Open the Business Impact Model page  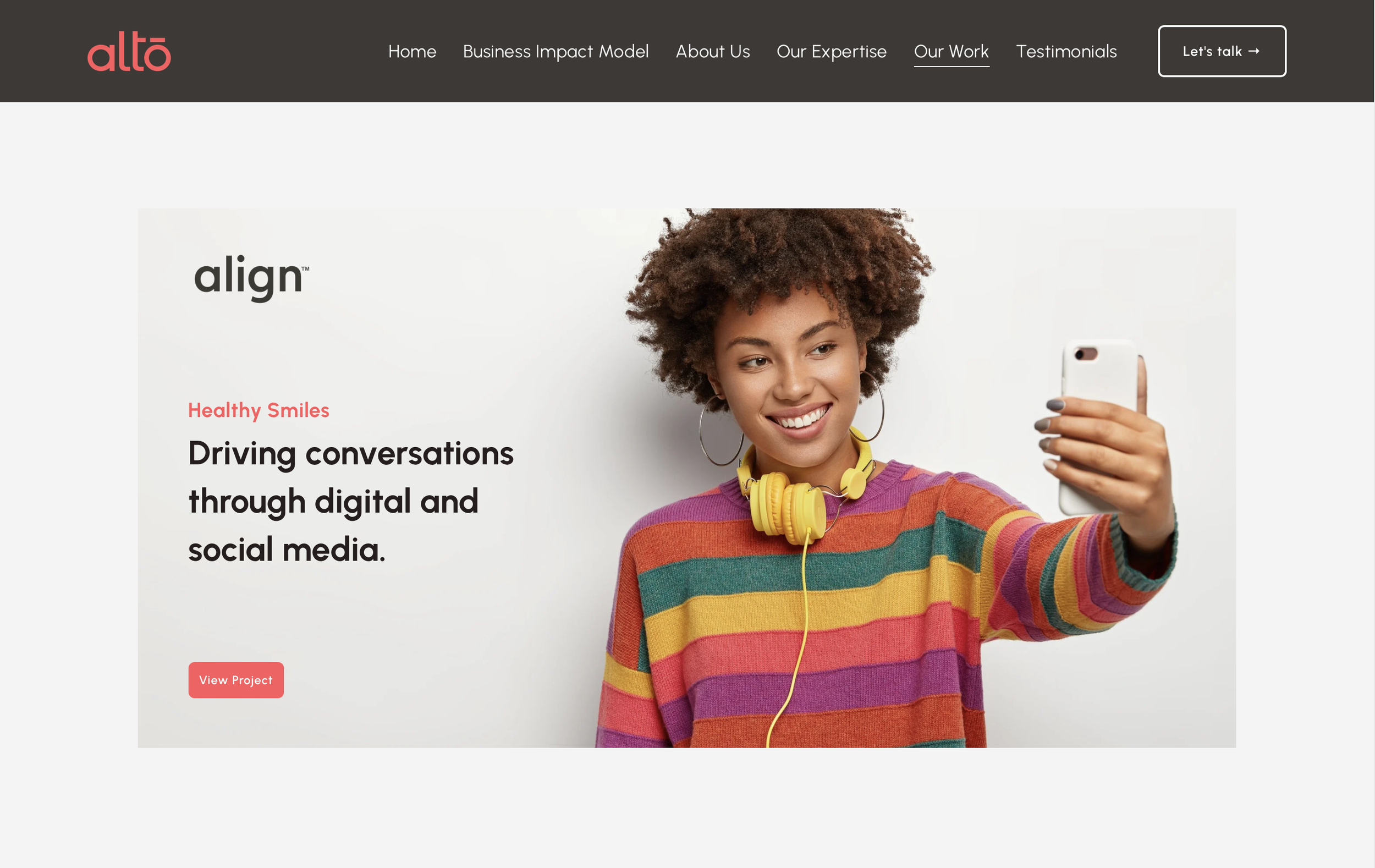(555, 51)
